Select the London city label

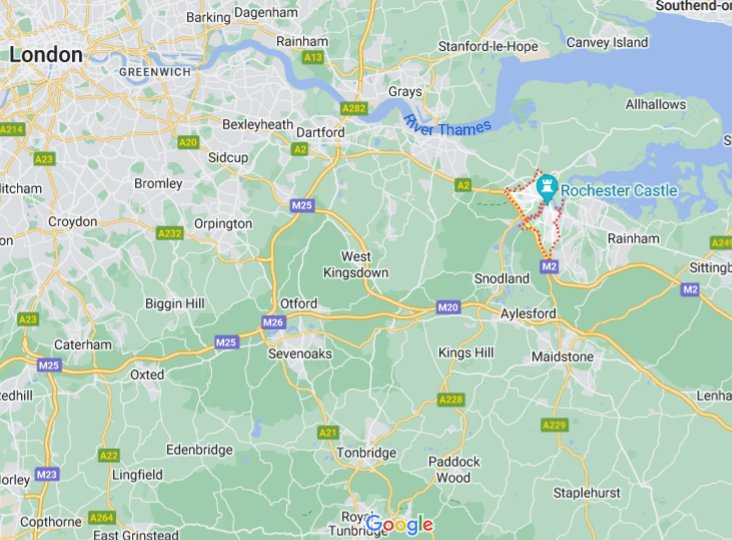point(46,55)
